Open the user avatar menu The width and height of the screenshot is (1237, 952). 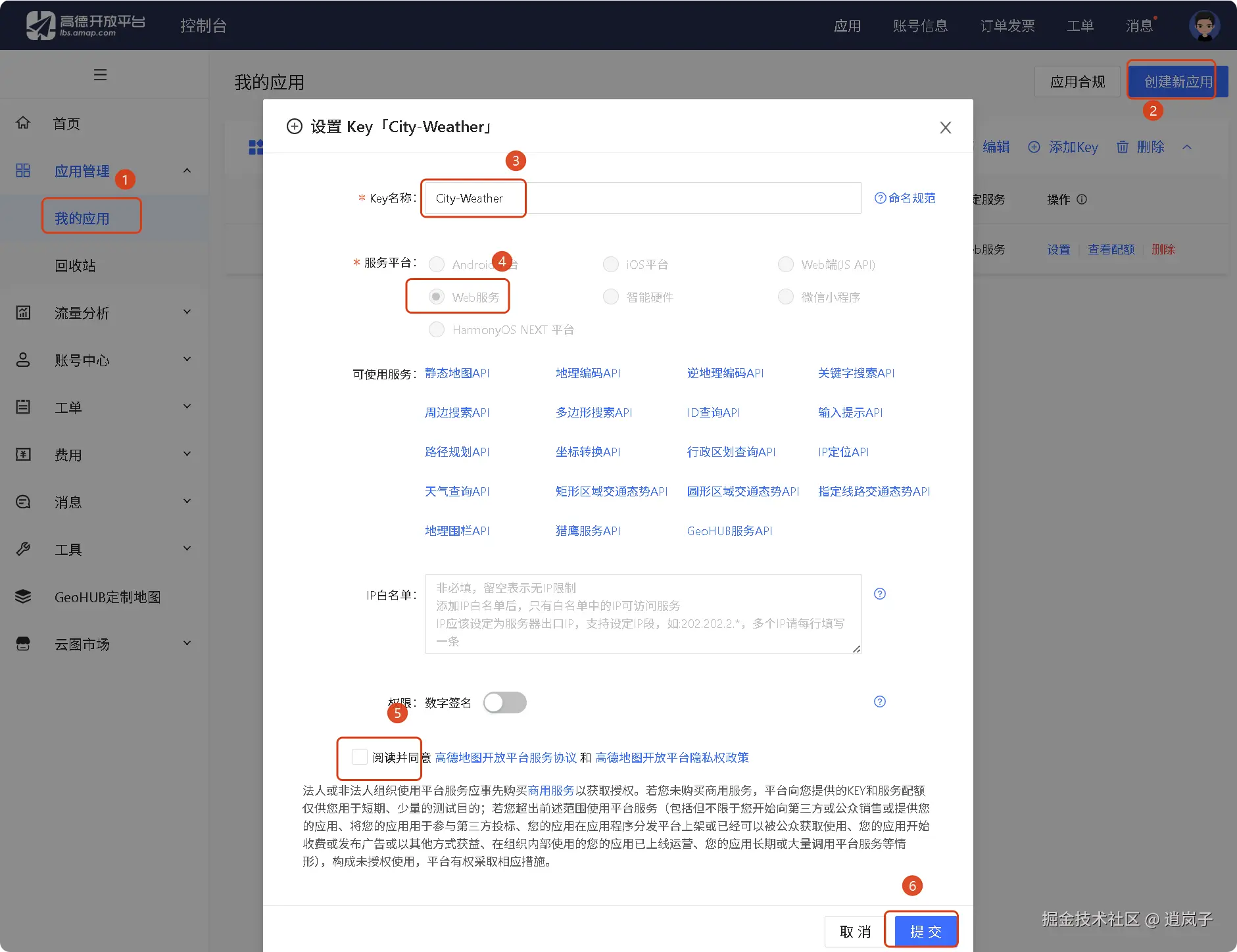pos(1204,26)
